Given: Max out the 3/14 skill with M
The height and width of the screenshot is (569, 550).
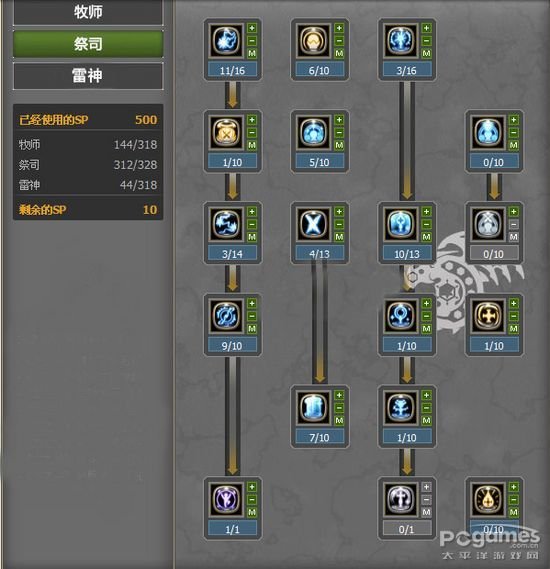Looking at the screenshot, I should (252, 237).
